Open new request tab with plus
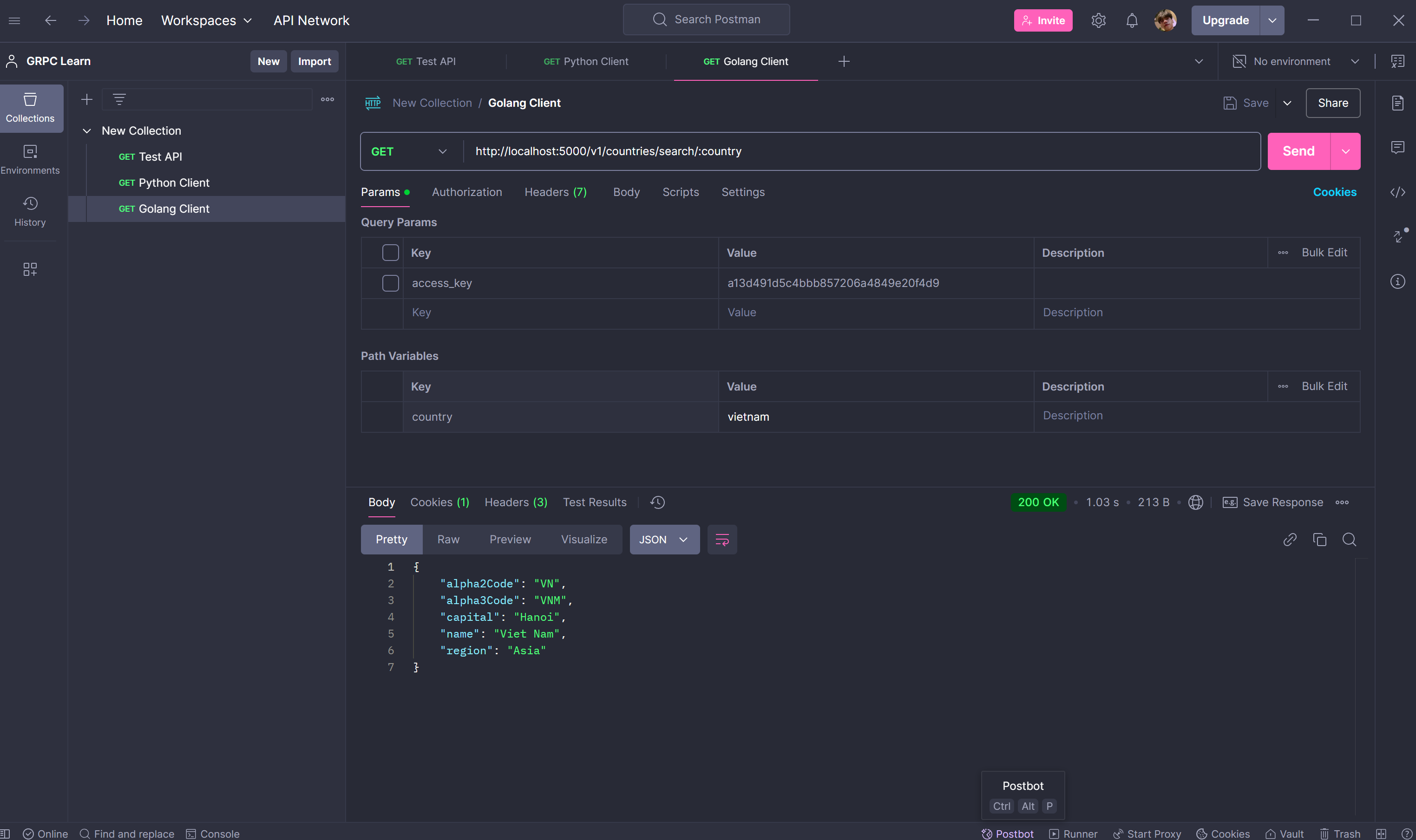This screenshot has height=840, width=1416. tap(844, 61)
